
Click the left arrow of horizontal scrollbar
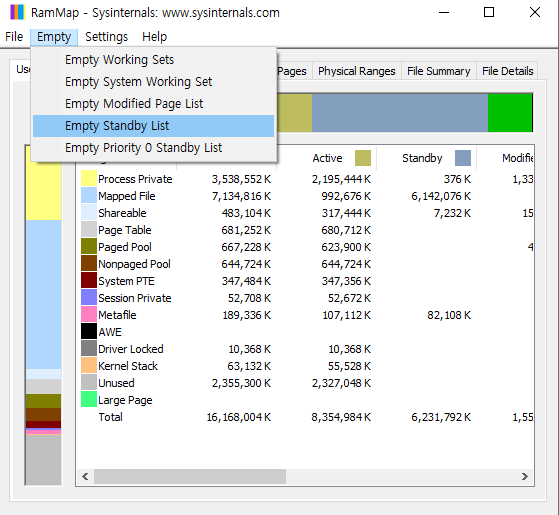(85, 477)
